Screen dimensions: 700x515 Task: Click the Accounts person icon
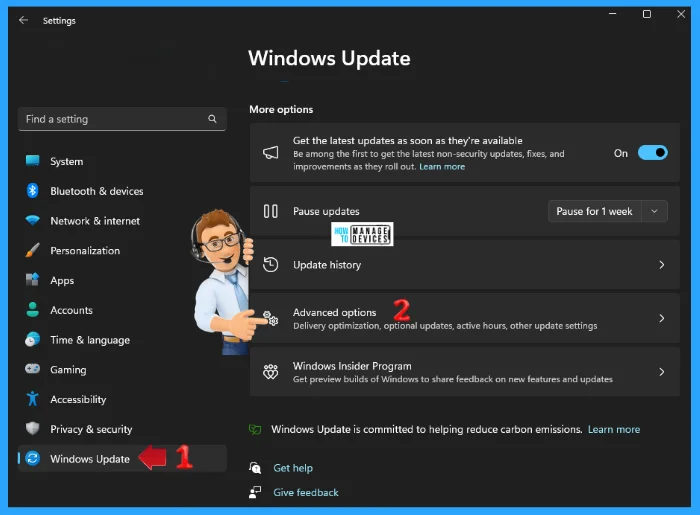33,310
